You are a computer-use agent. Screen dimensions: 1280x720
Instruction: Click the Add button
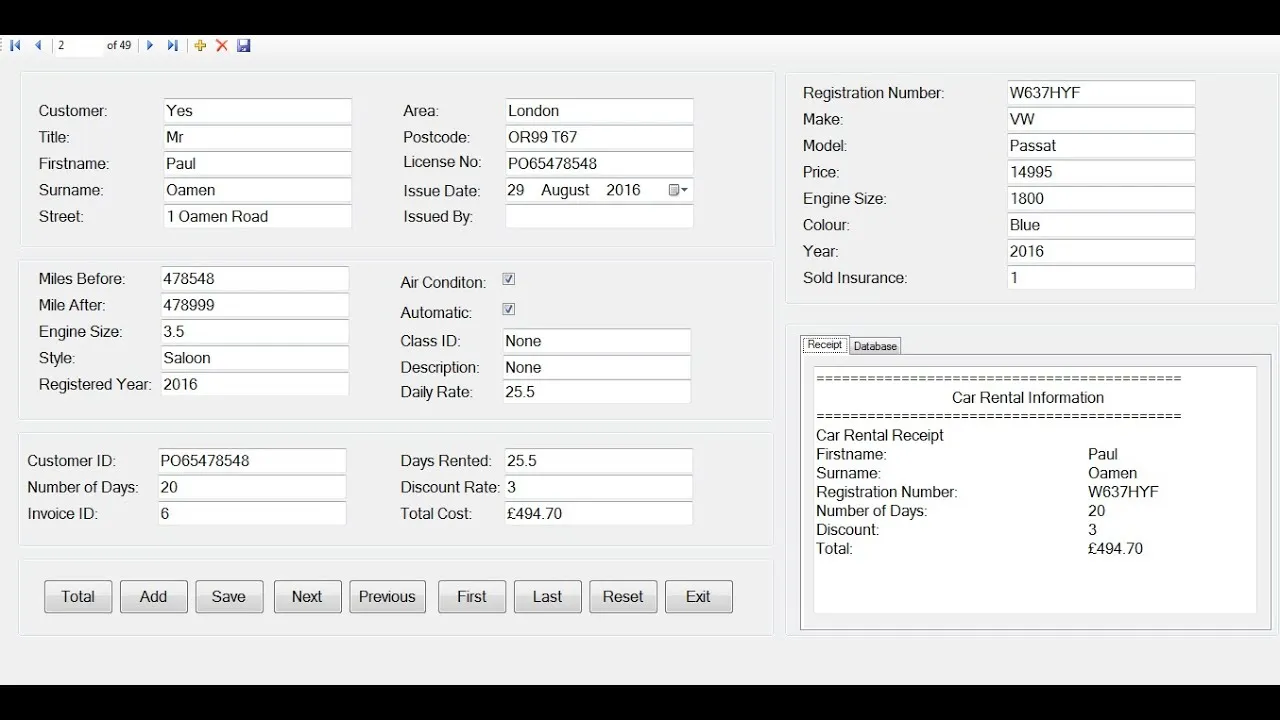153,597
